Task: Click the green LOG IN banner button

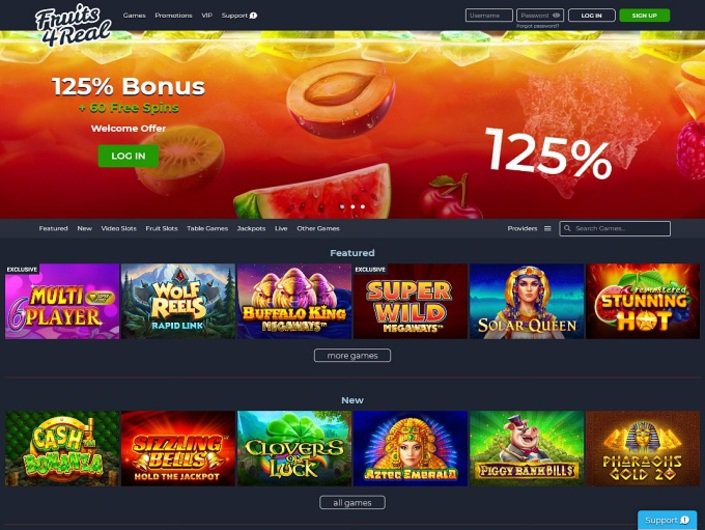Action: pos(128,156)
